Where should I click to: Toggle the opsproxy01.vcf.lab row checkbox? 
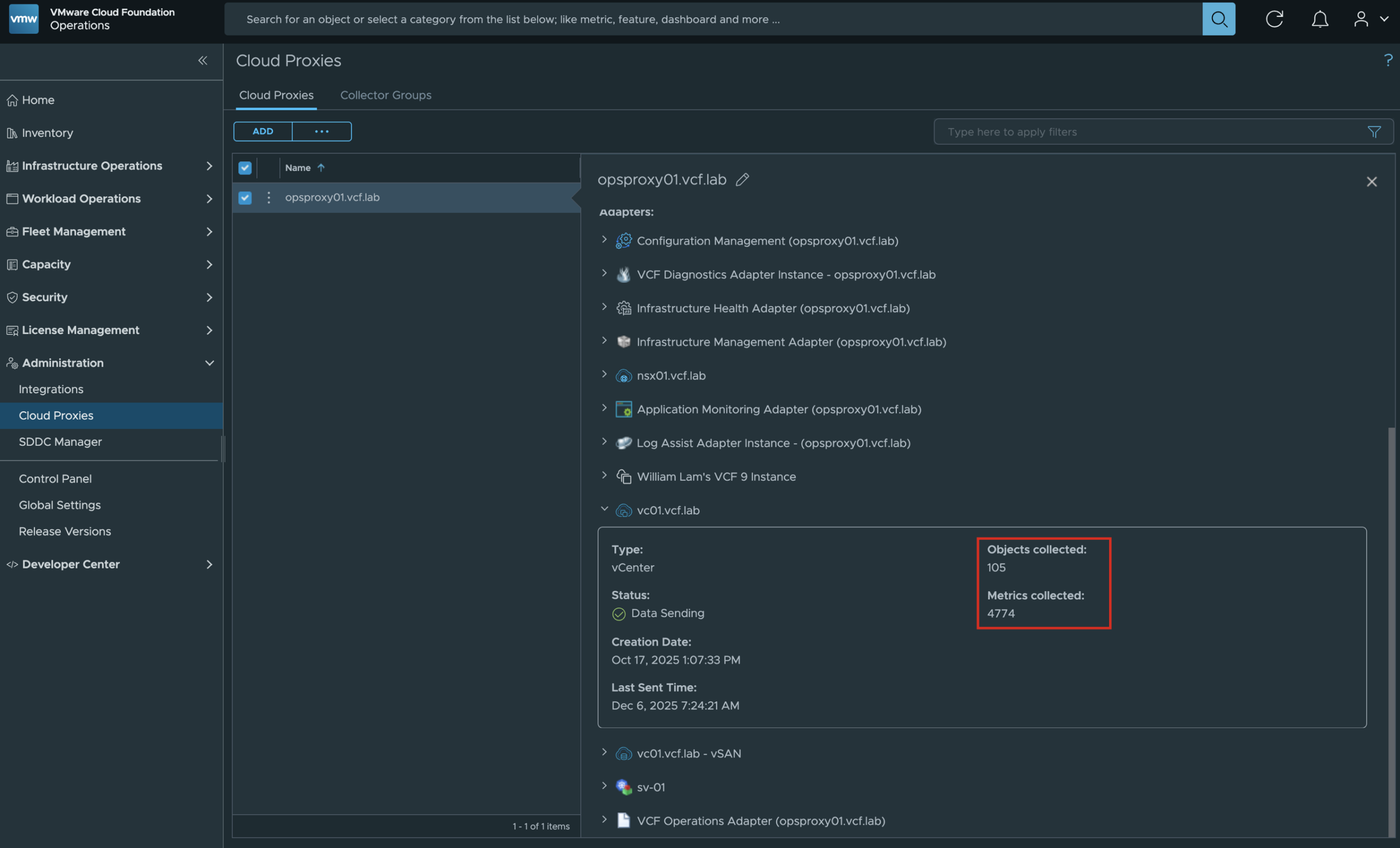[x=245, y=198]
